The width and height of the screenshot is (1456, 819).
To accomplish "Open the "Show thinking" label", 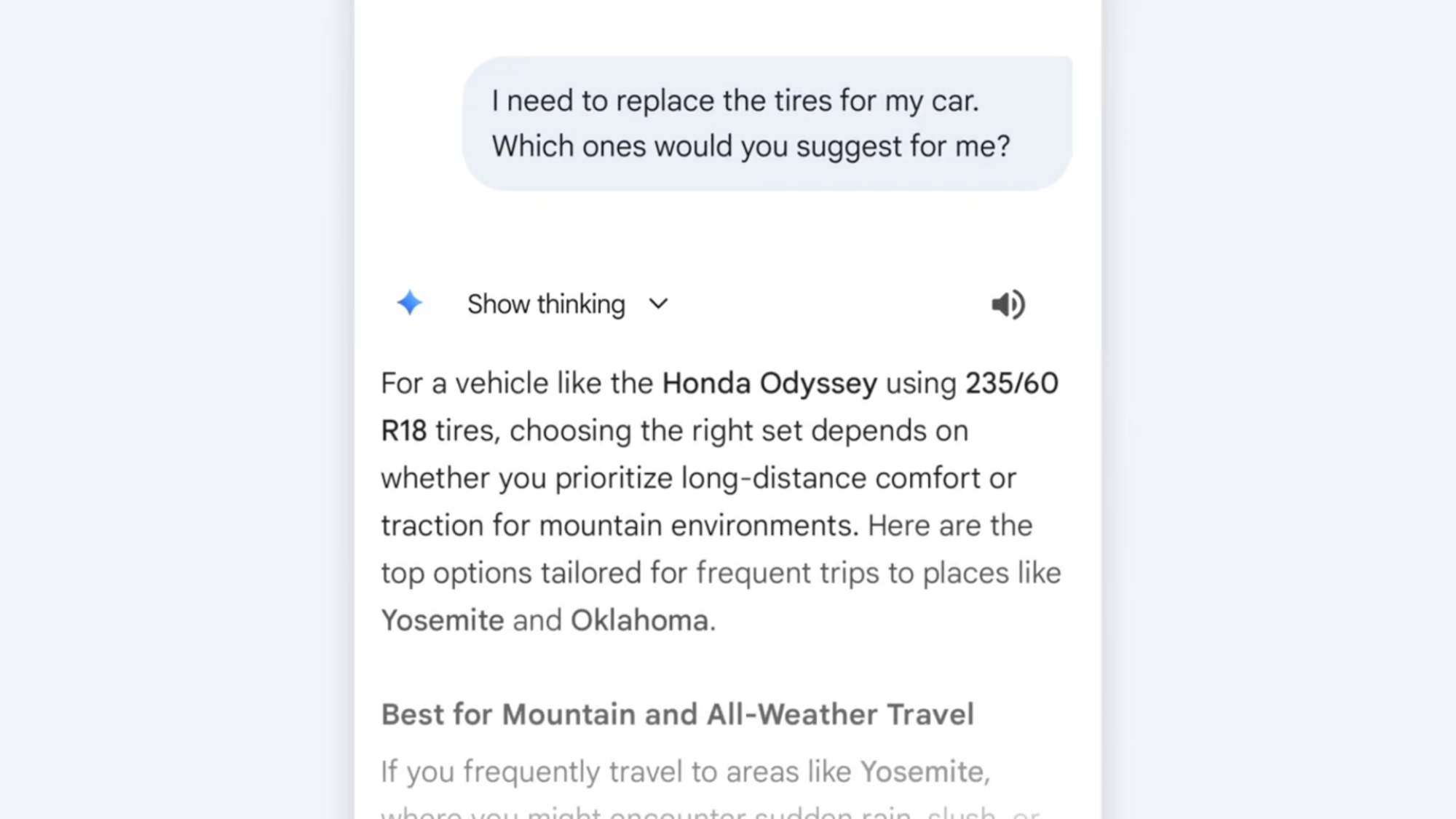I will [x=546, y=304].
